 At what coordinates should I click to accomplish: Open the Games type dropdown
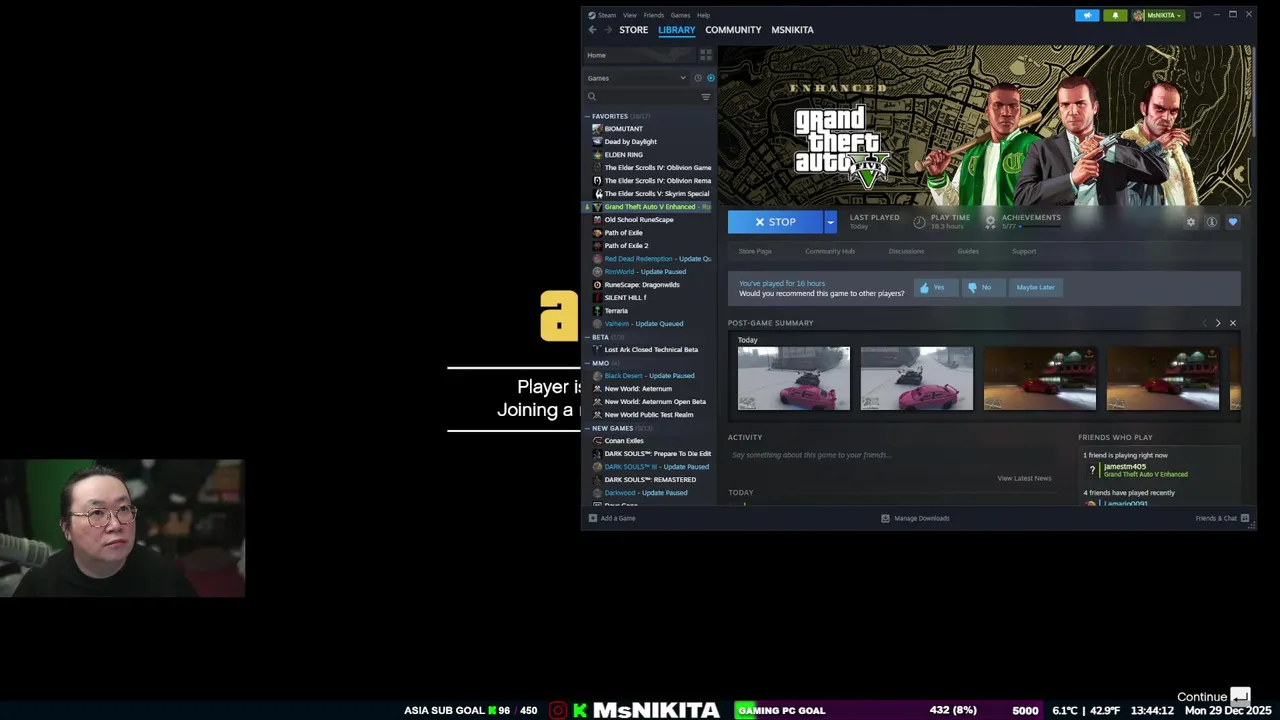638,78
